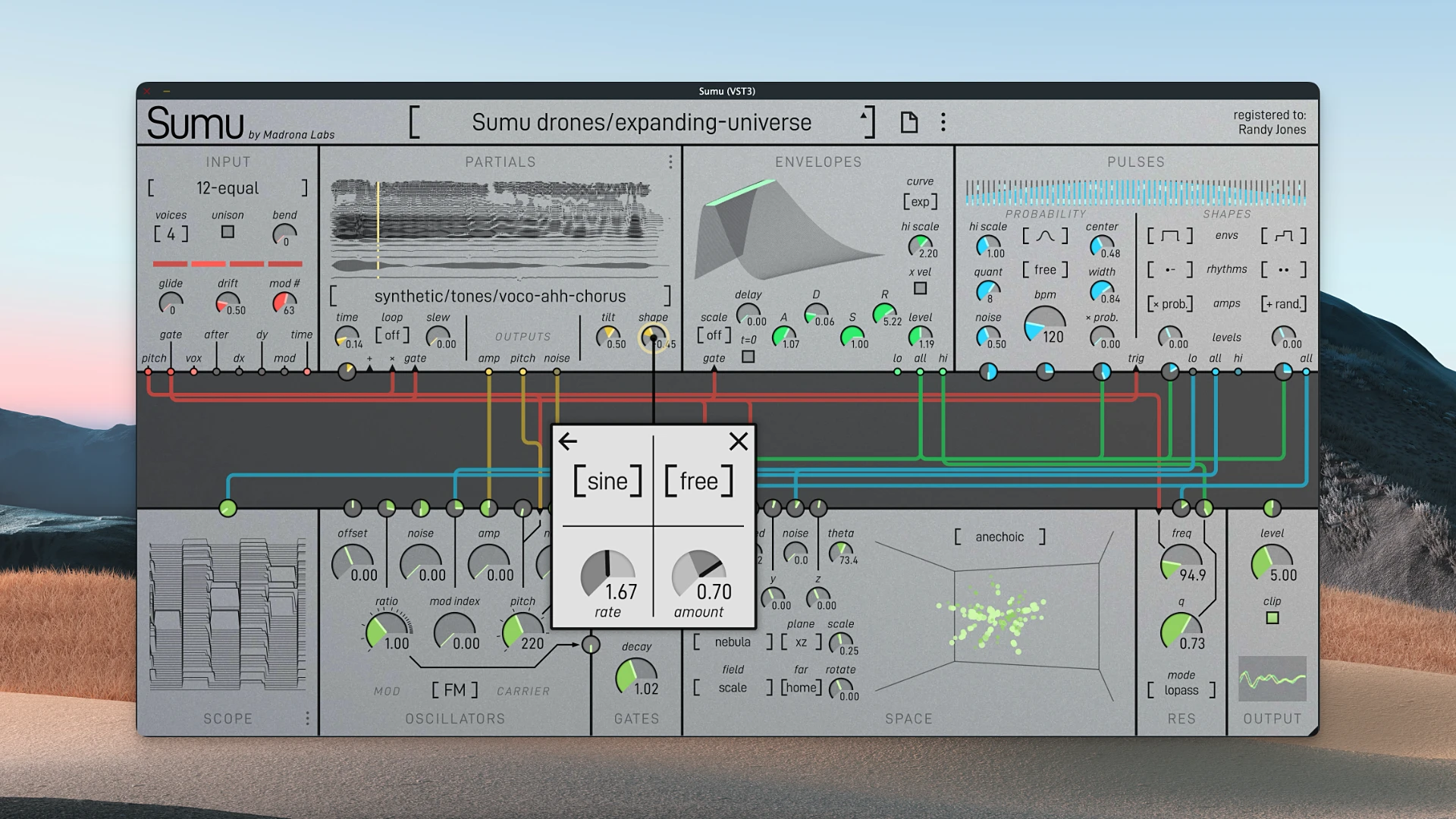This screenshot has width=1456, height=819.
Task: Open the sine waveform selector
Action: 607,482
